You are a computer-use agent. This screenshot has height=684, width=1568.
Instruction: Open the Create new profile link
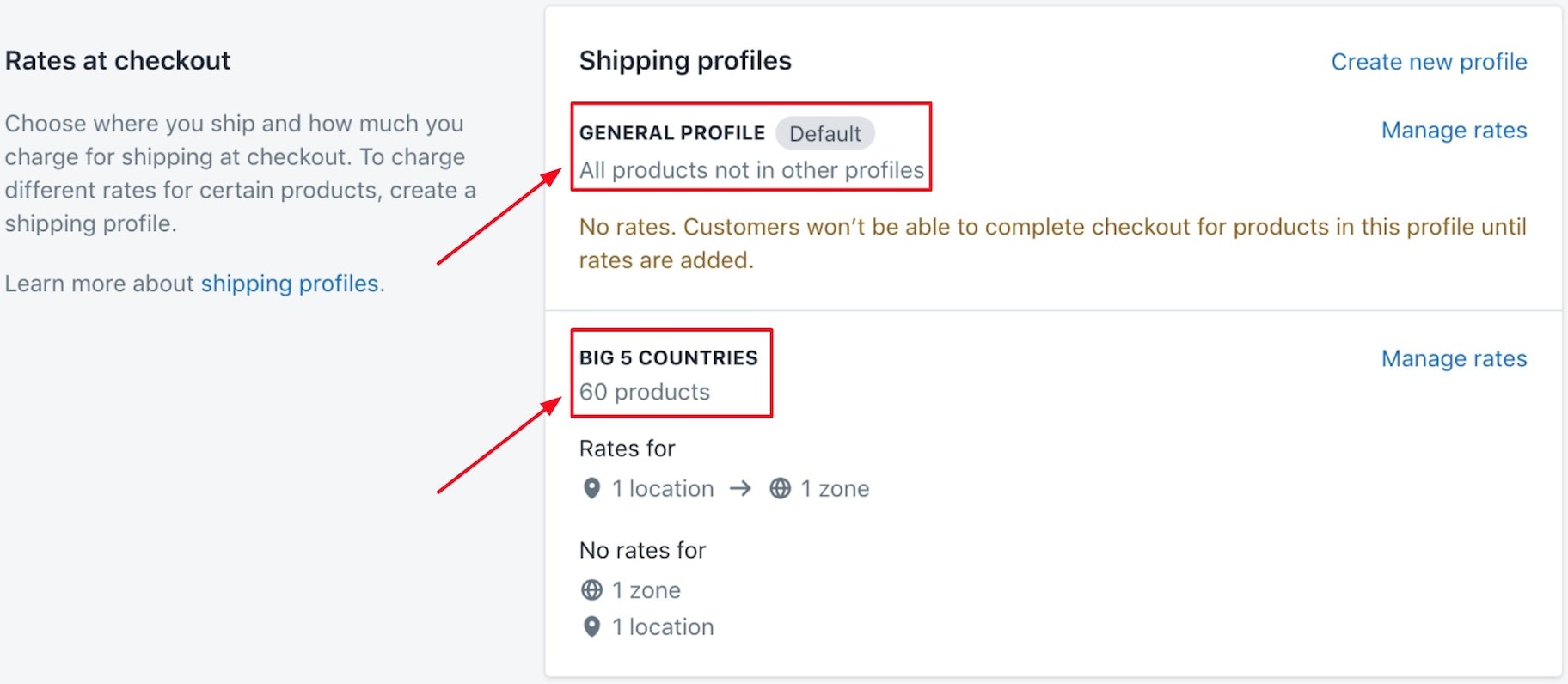[x=1429, y=61]
